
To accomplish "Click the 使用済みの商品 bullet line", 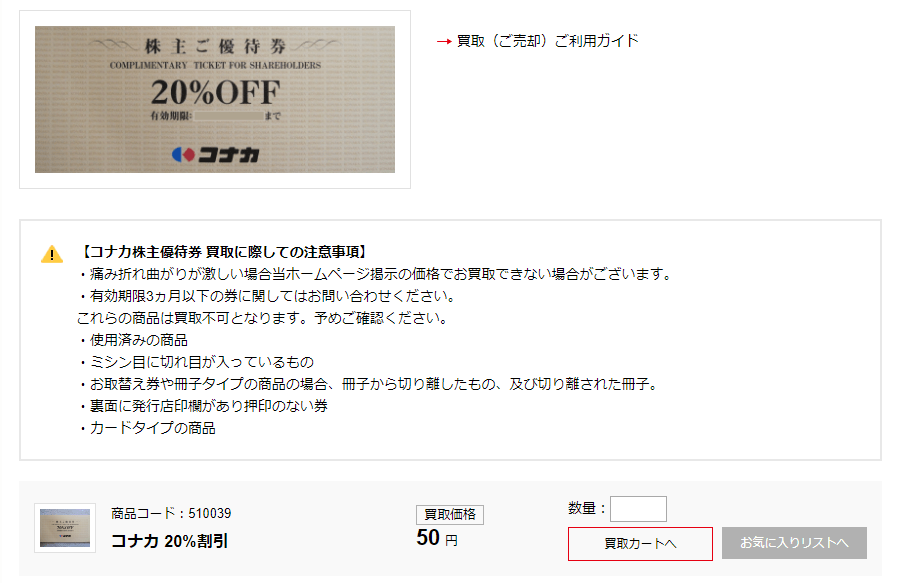I will tap(134, 340).
